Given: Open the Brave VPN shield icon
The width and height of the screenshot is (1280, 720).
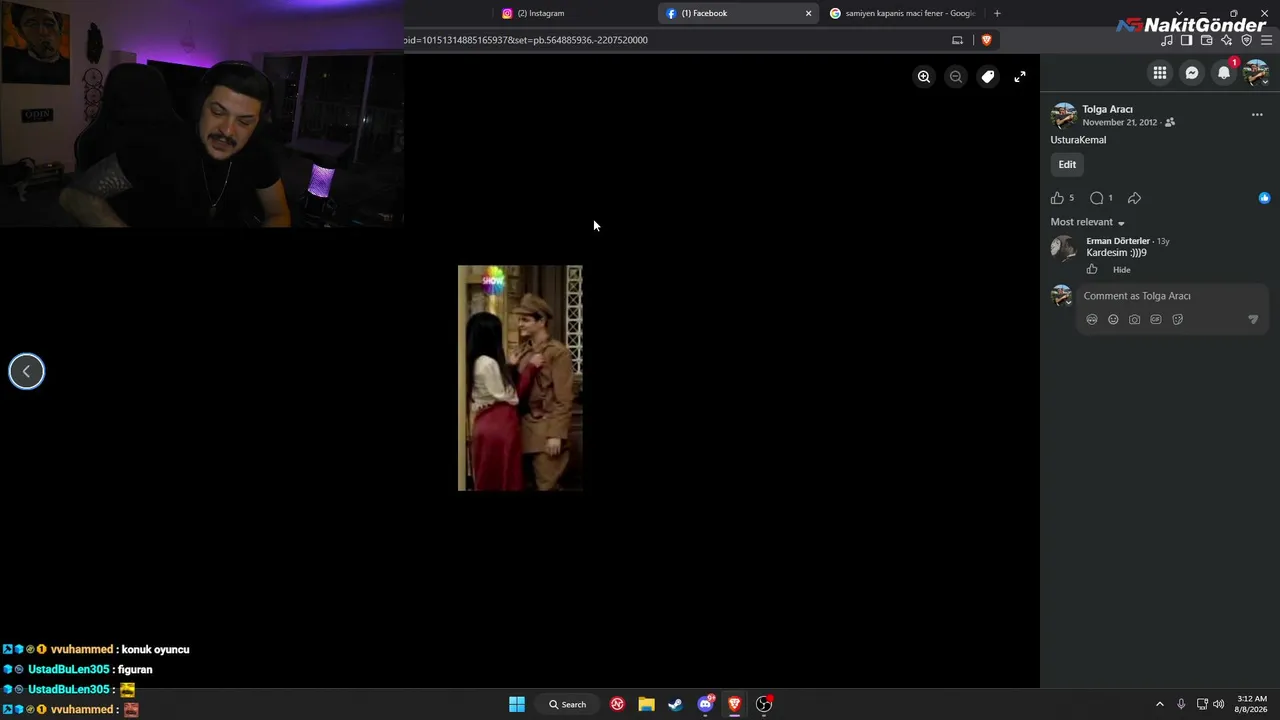Looking at the screenshot, I should (1246, 40).
